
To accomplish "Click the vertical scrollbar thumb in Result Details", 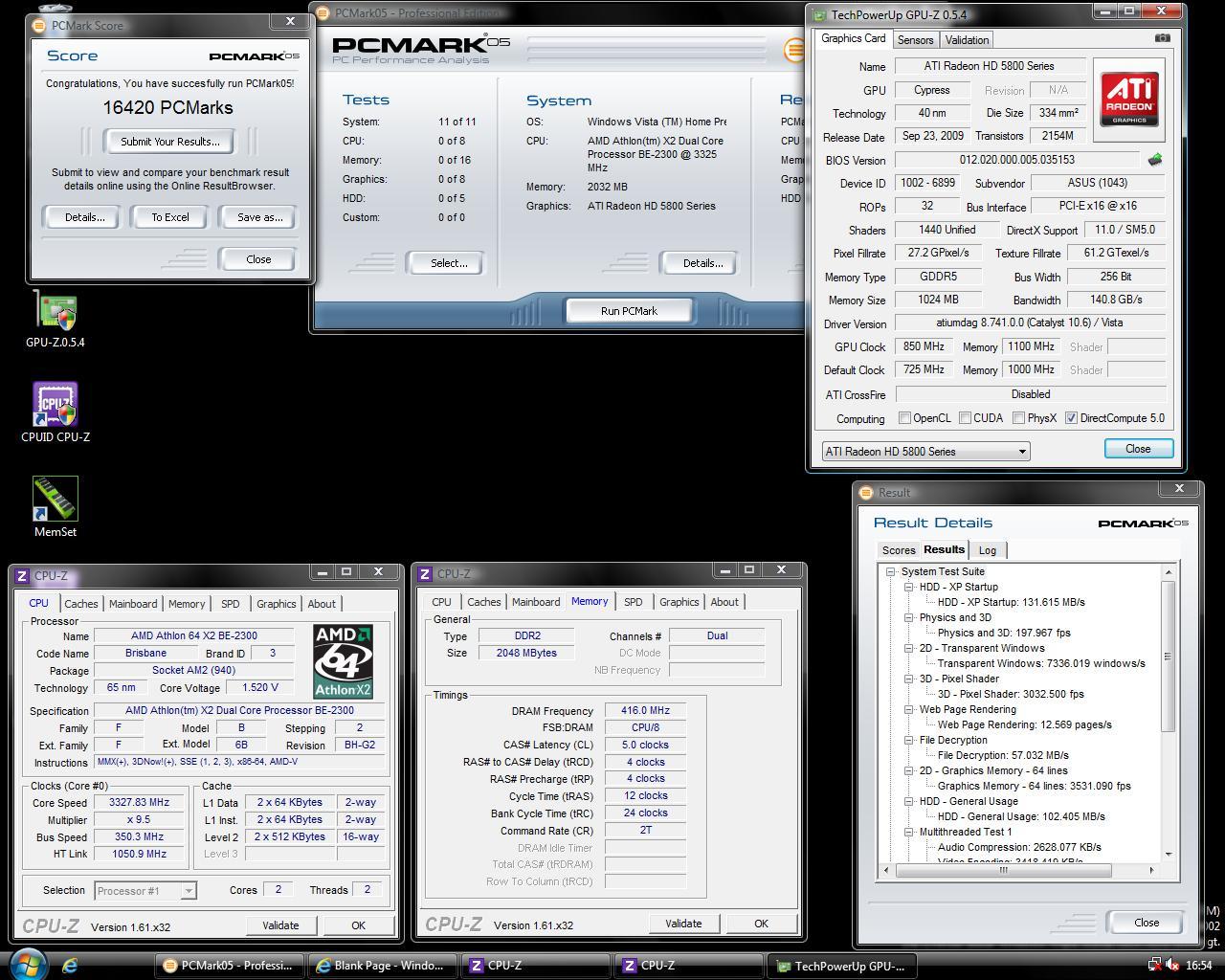I will [x=1168, y=657].
